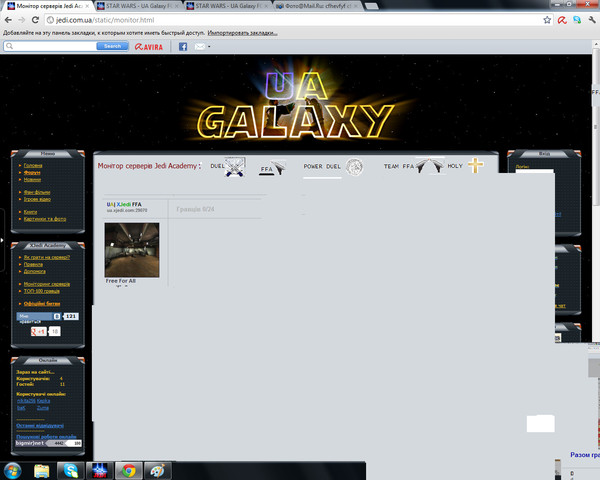This screenshot has width=600, height=480.
Task: Click the Free For All map thumbnail
Action: click(132, 250)
